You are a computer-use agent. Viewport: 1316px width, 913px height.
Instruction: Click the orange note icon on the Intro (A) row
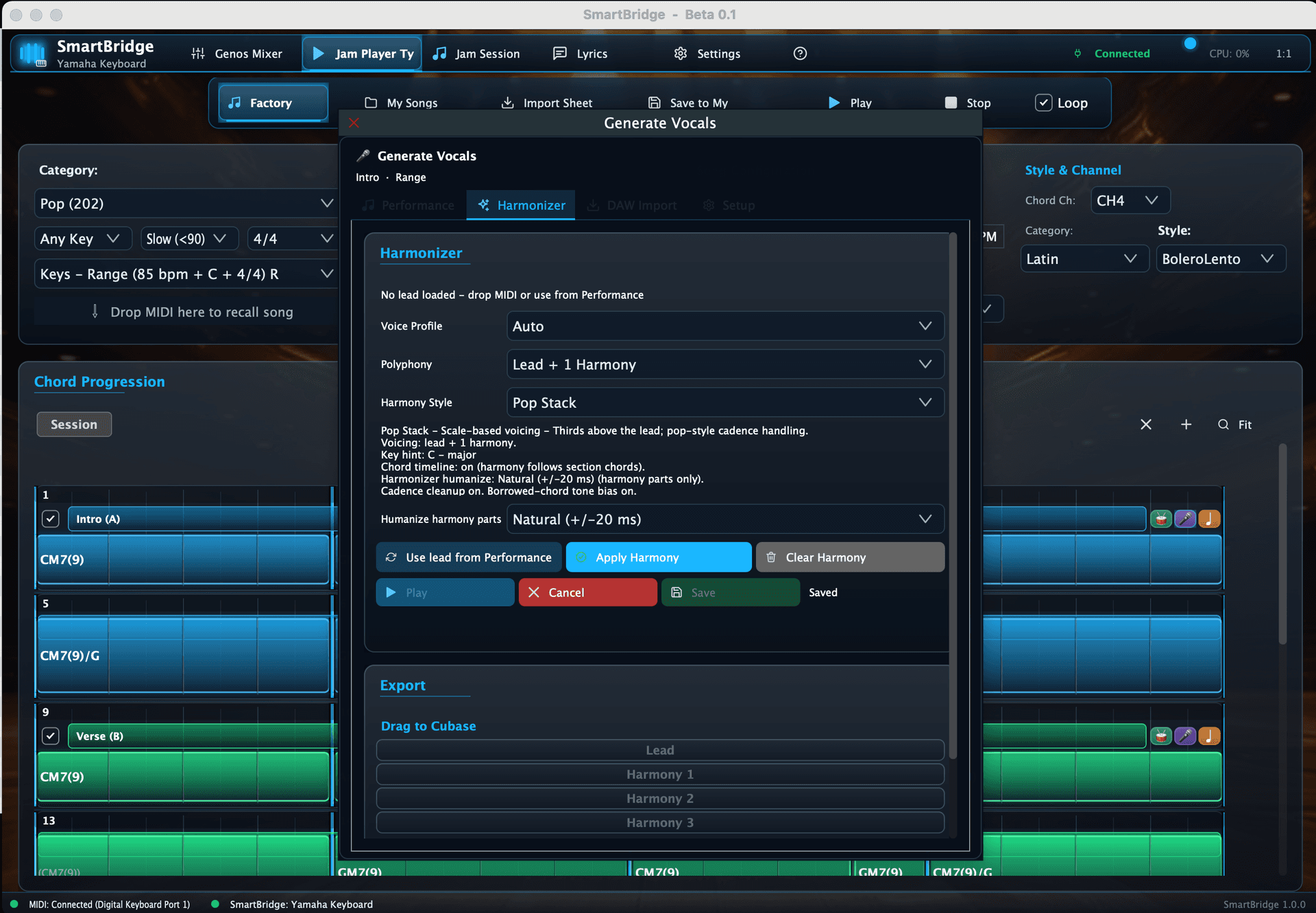pyautogui.click(x=1209, y=519)
